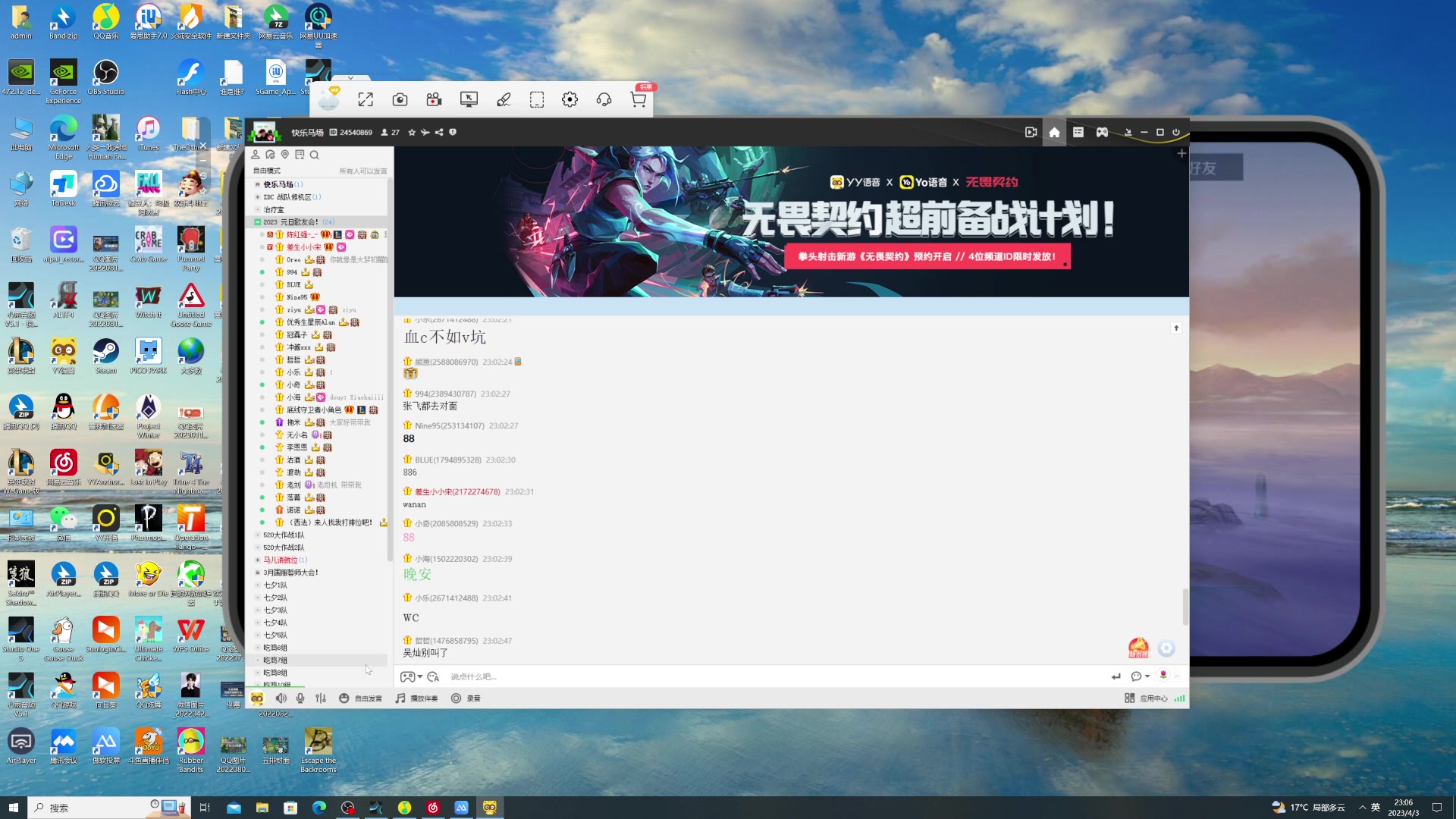Type in the 说点什么吧 chat input field
The image size is (1456, 819).
[773, 676]
